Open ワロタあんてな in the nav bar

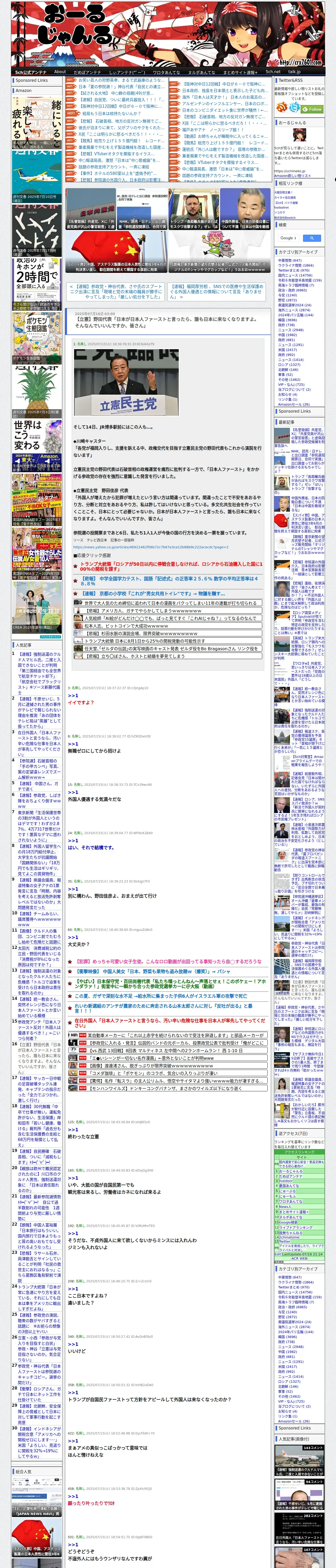[x=166, y=72]
